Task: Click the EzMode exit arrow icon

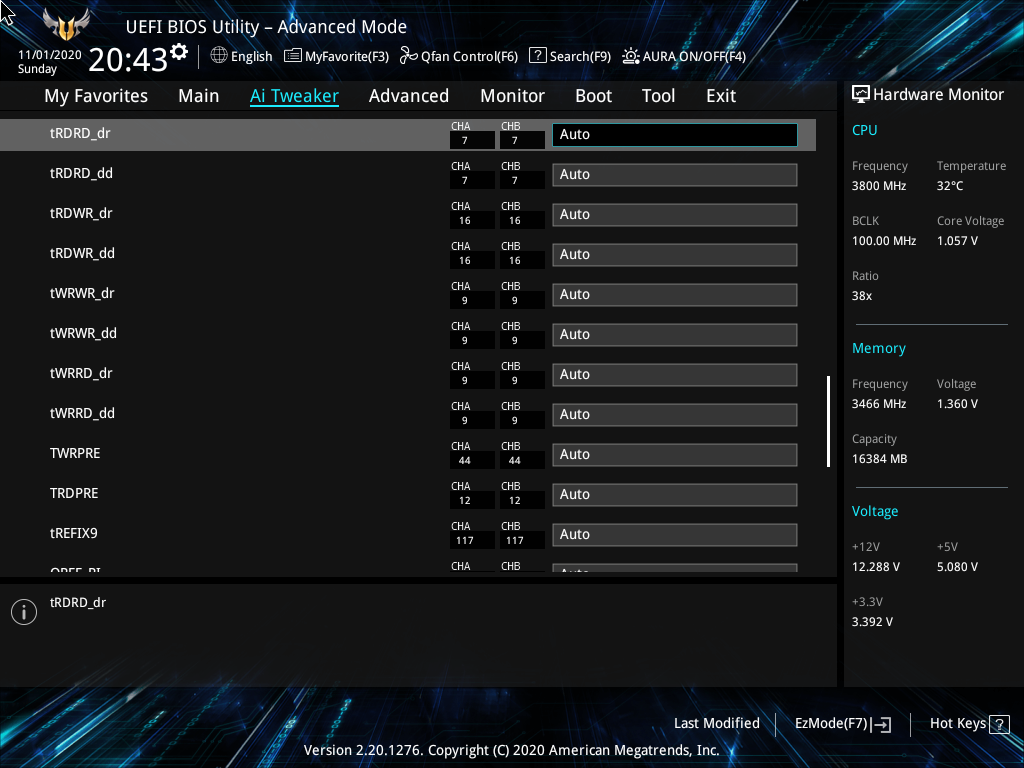Action: [881, 724]
